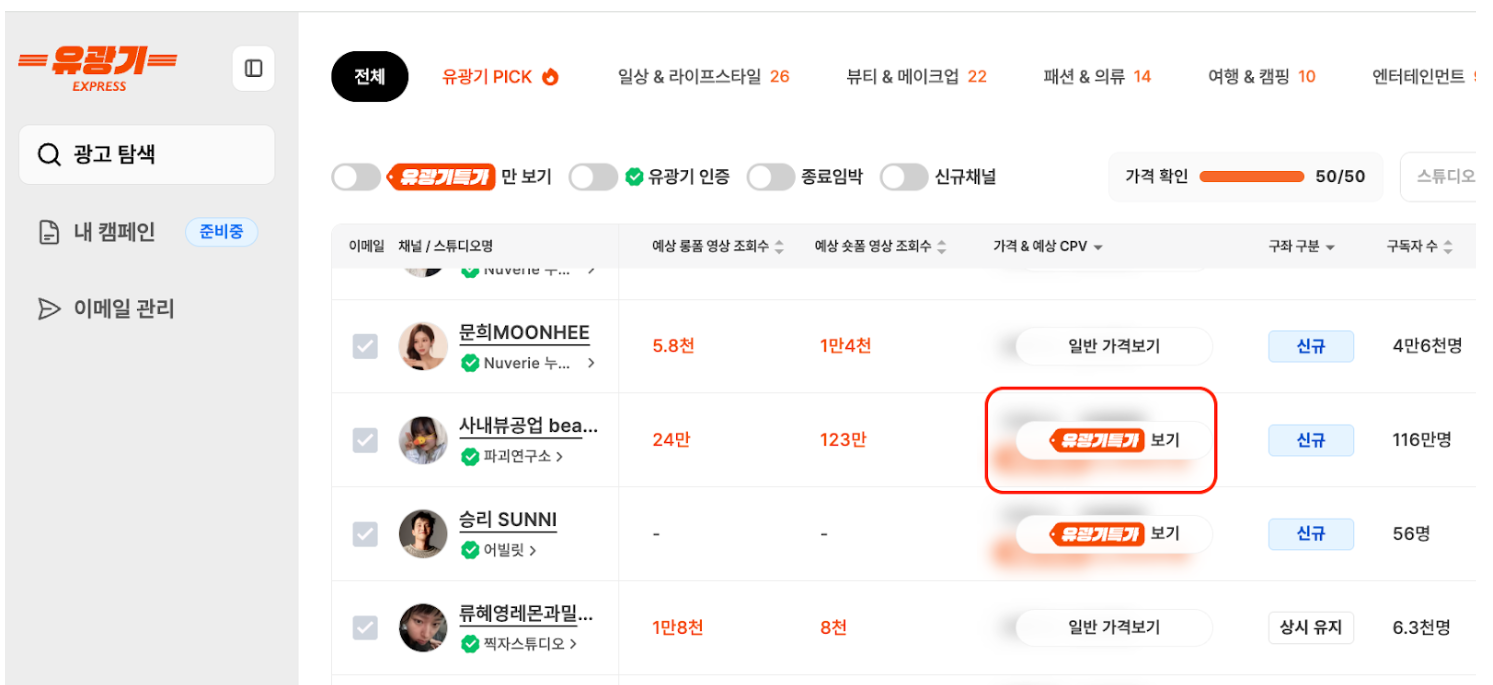Click the 유광기 PICK flame icon
The width and height of the screenshot is (1493, 685).
tap(550, 77)
